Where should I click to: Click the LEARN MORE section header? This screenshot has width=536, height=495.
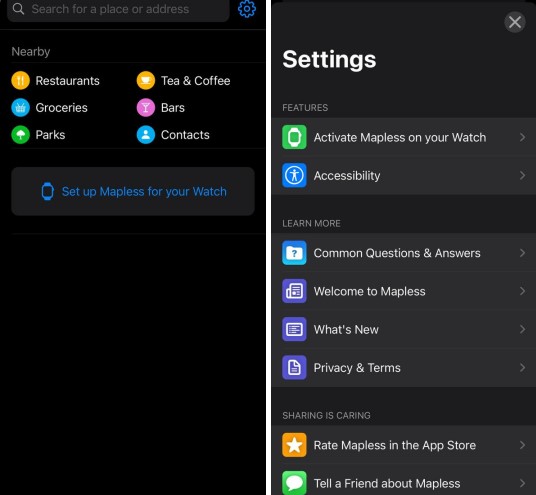(x=311, y=223)
